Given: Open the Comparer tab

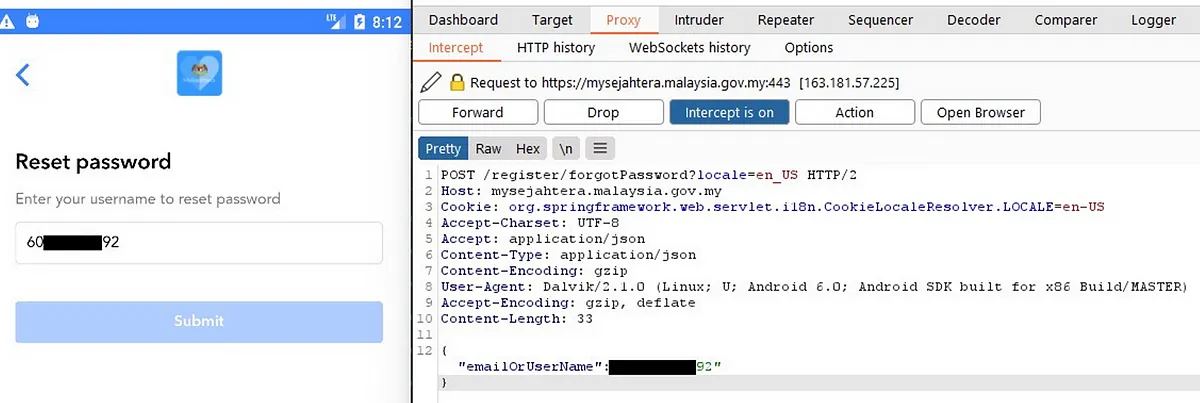Looking at the screenshot, I should pos(1065,20).
